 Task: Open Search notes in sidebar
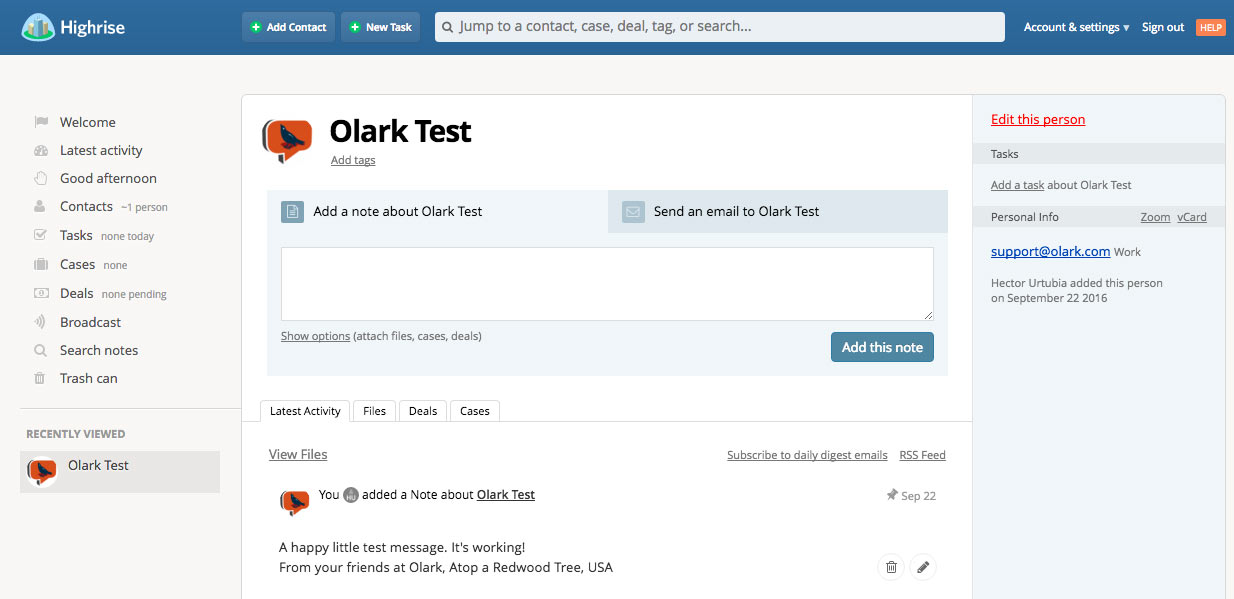pos(98,350)
